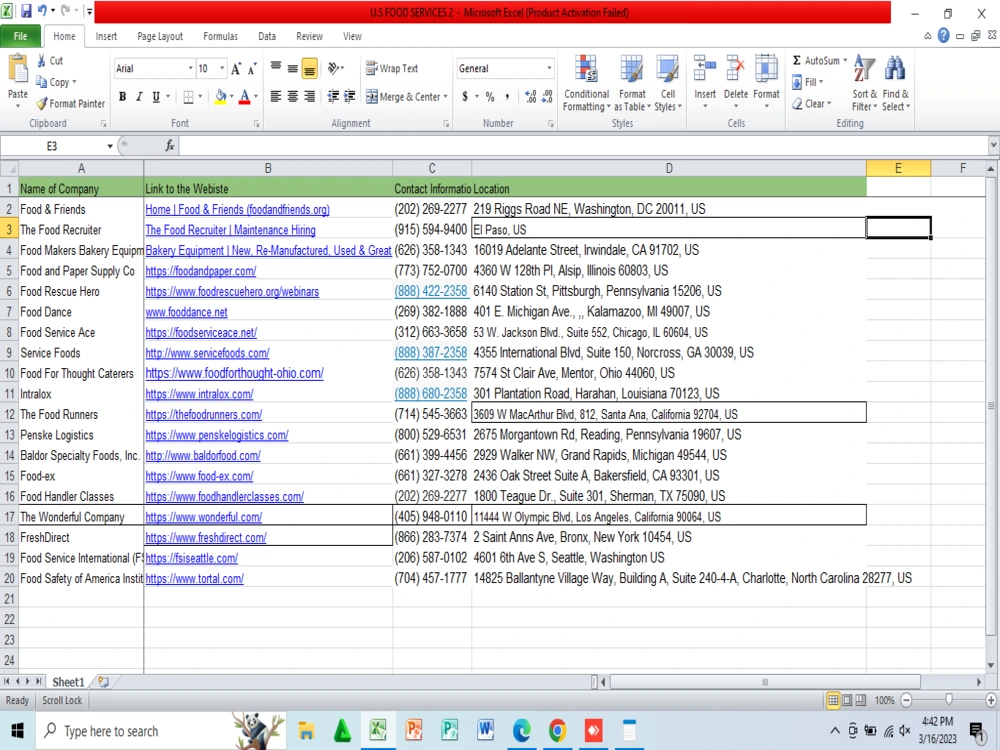Screen dimensions: 1000x750
Task: Toggle Underline formatting
Action: pos(156,97)
